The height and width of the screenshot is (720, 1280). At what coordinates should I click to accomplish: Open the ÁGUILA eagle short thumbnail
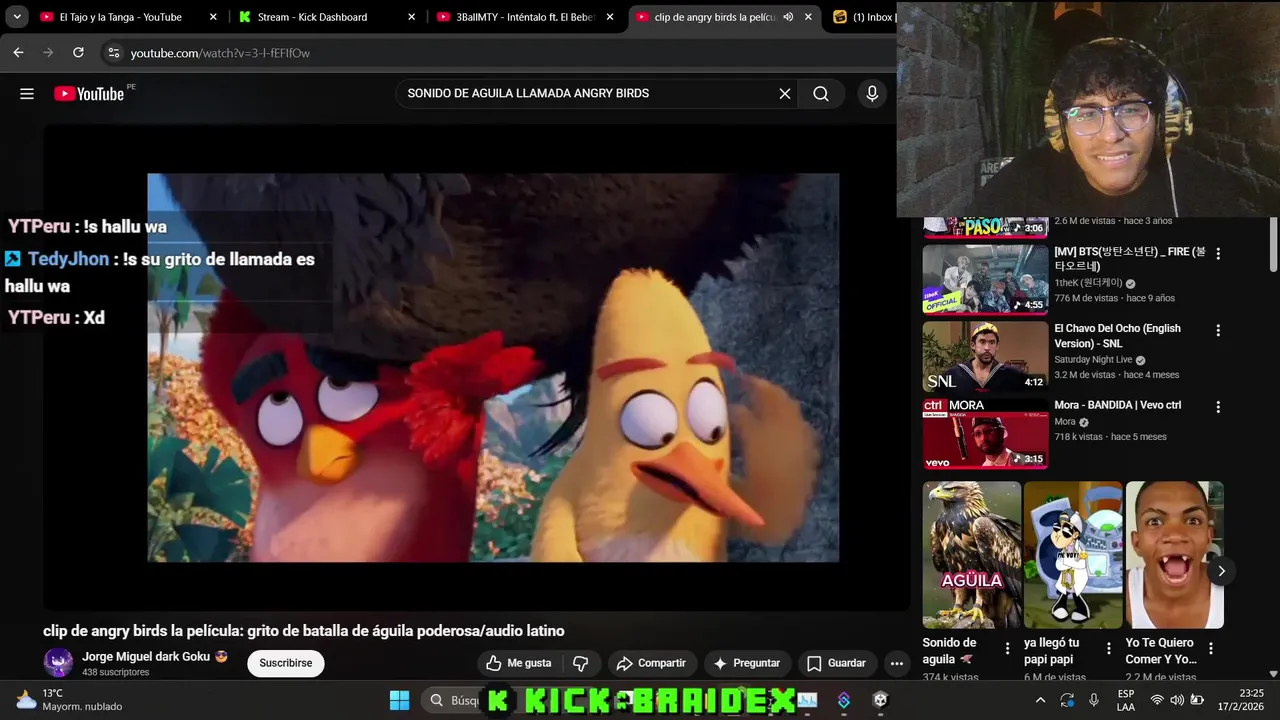(971, 555)
